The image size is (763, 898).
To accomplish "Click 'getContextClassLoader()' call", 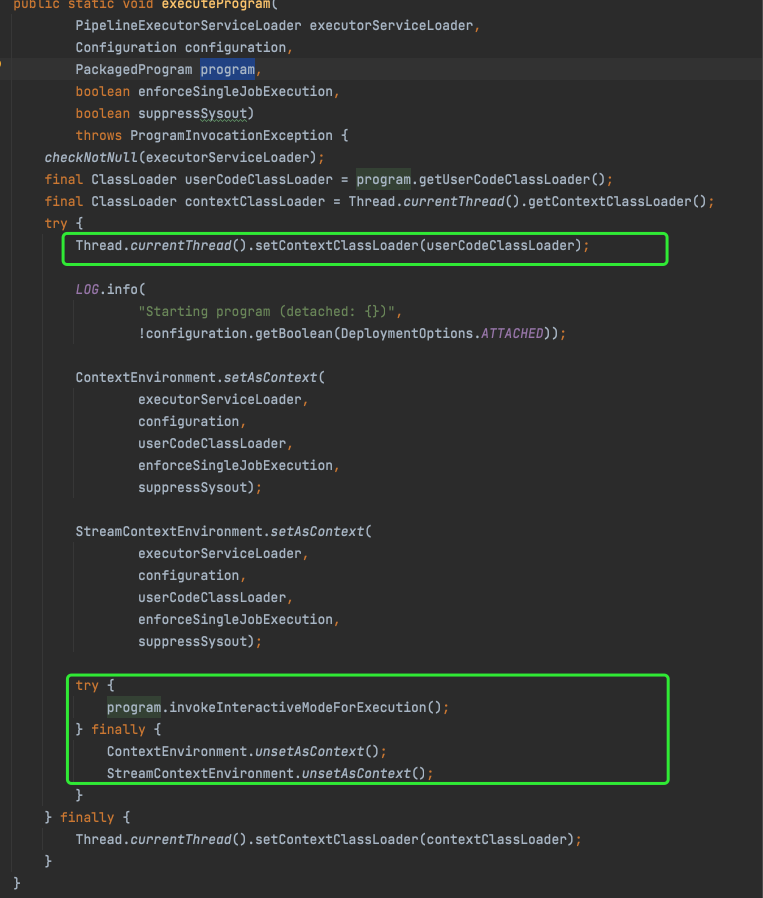I will click(618, 202).
